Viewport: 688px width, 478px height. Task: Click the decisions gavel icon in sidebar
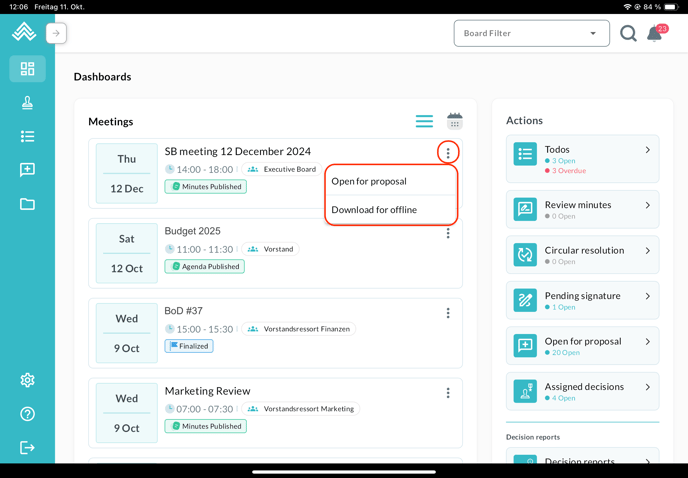tap(27, 103)
